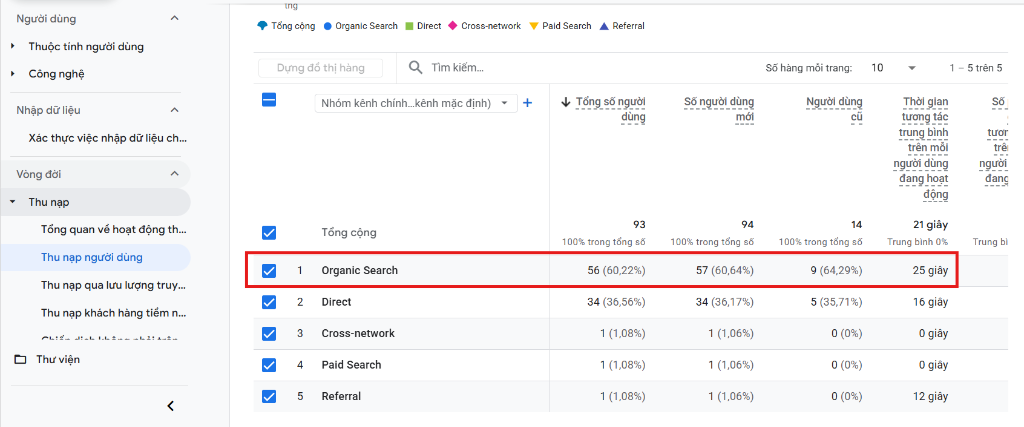The height and width of the screenshot is (427, 1024).
Task: Expand Thuộc tính người dùng tree item
Action: 13,46
